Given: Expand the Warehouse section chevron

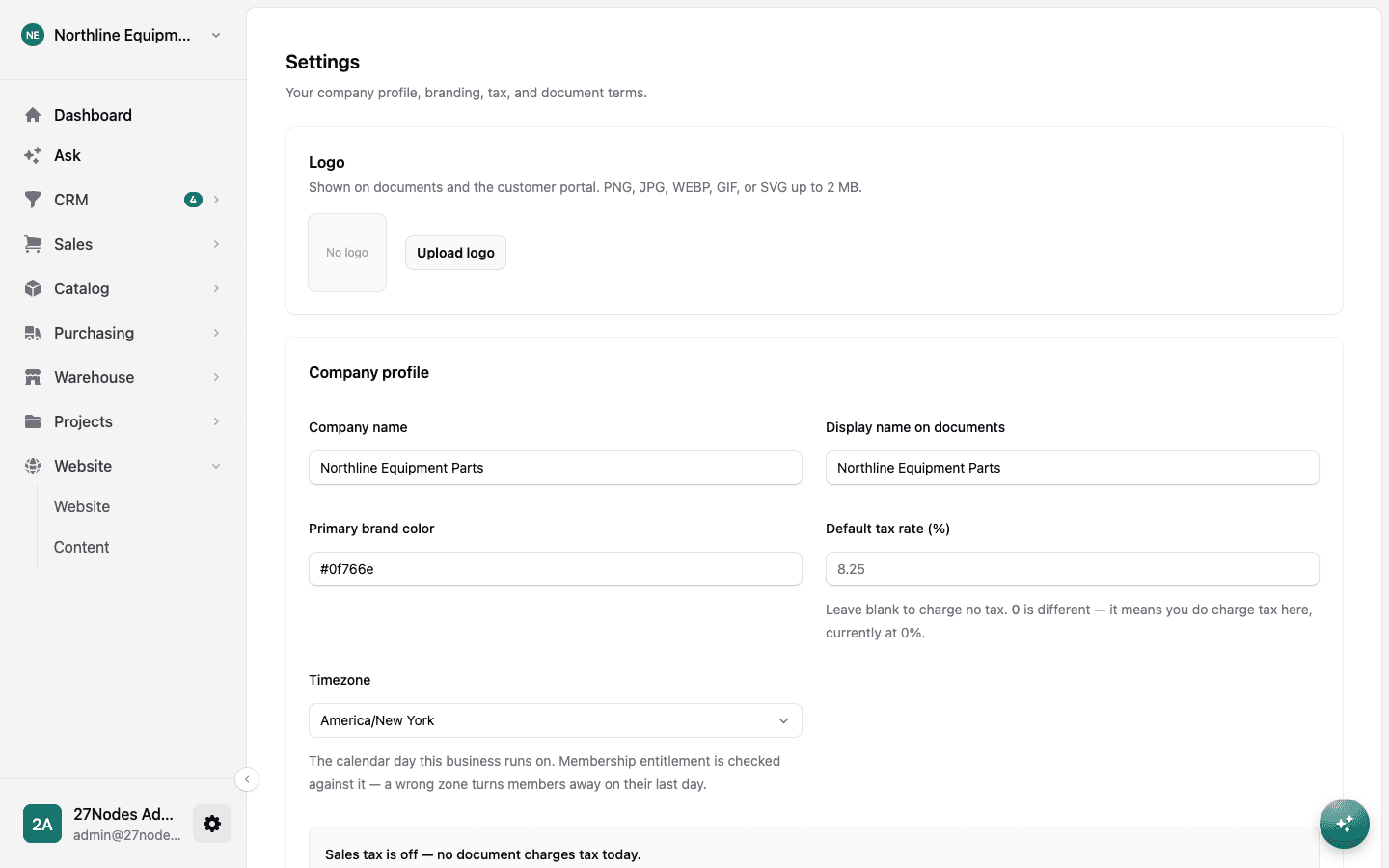Looking at the screenshot, I should click(x=216, y=377).
